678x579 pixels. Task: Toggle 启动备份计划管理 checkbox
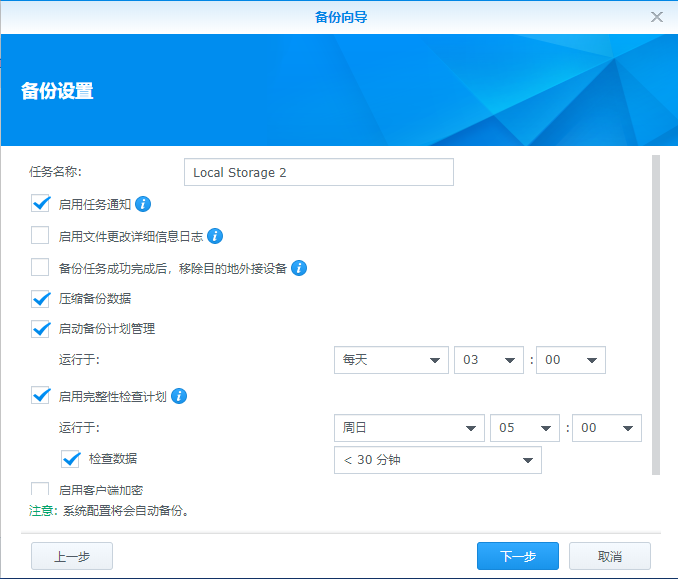[40, 329]
